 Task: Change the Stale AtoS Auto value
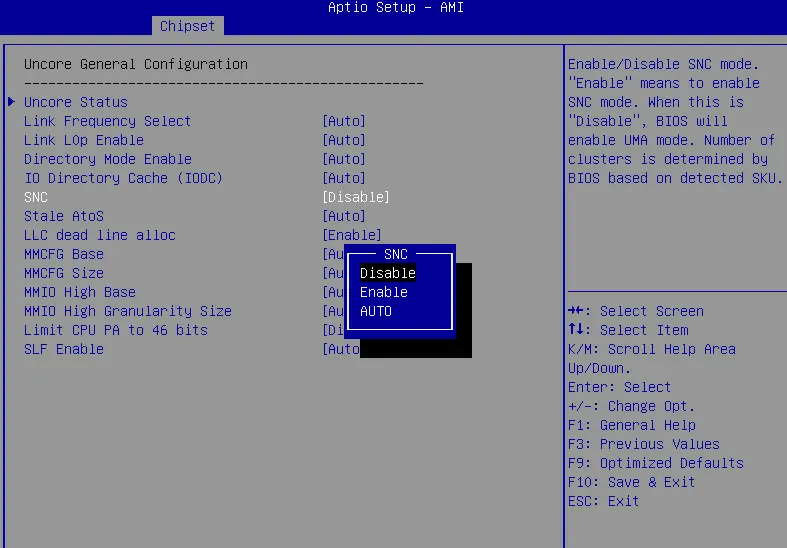pos(344,216)
